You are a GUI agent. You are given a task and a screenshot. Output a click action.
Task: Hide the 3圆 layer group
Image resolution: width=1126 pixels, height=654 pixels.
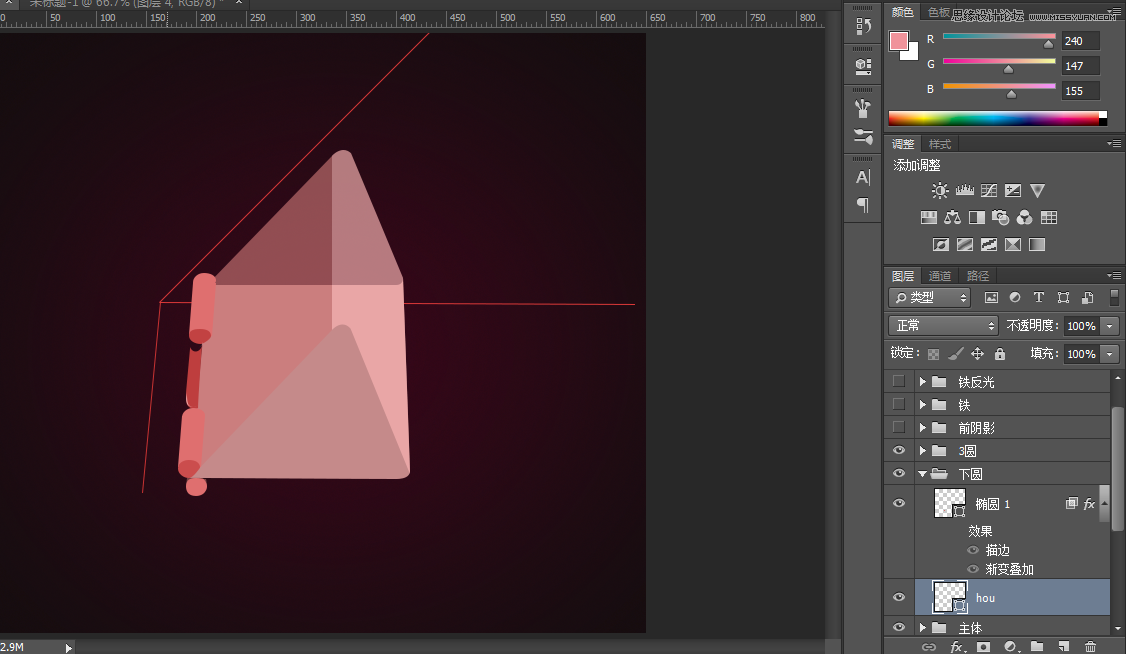coord(898,450)
